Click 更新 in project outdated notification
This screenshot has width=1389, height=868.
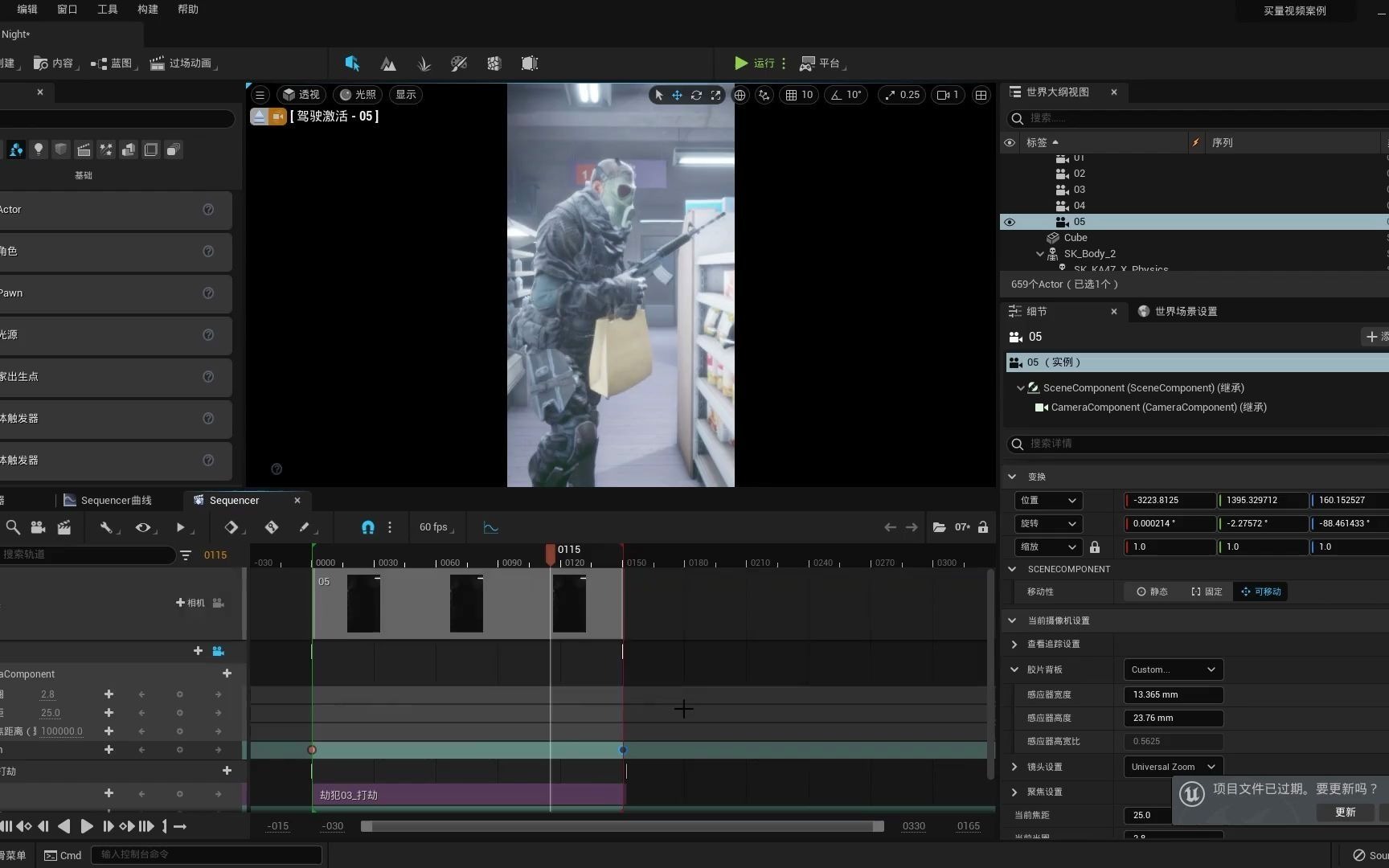click(1345, 813)
